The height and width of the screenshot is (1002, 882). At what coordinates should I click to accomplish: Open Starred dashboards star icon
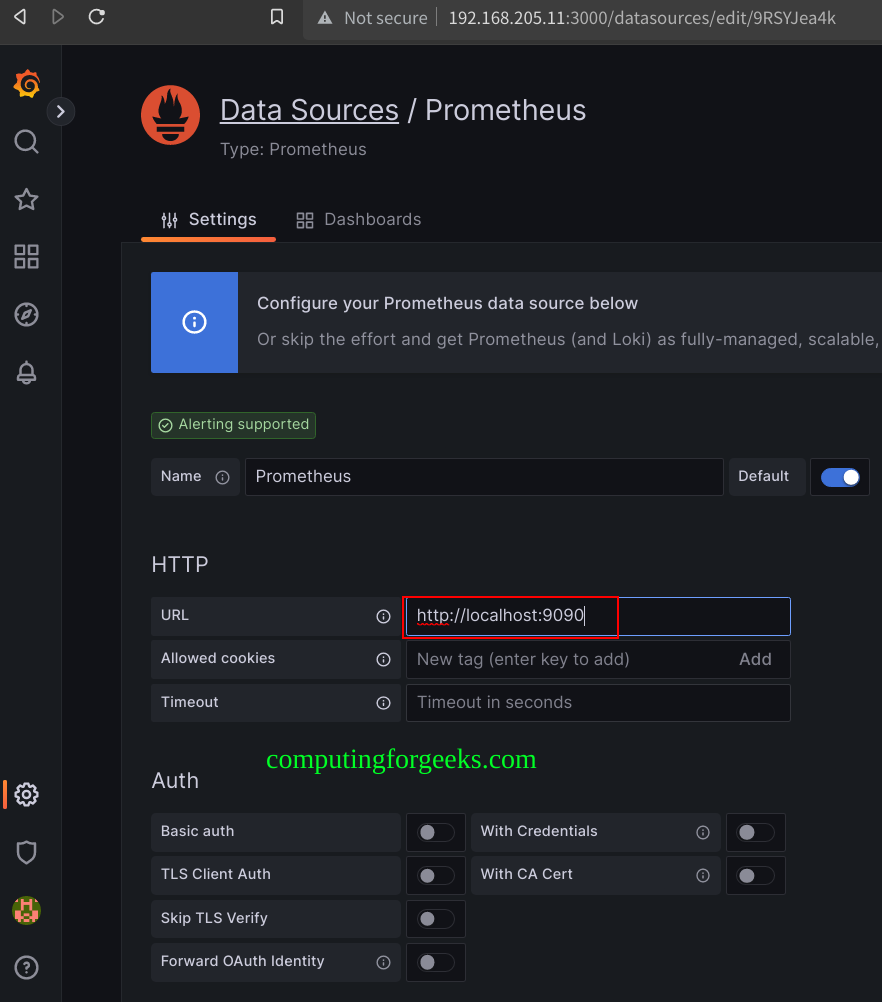coord(26,199)
